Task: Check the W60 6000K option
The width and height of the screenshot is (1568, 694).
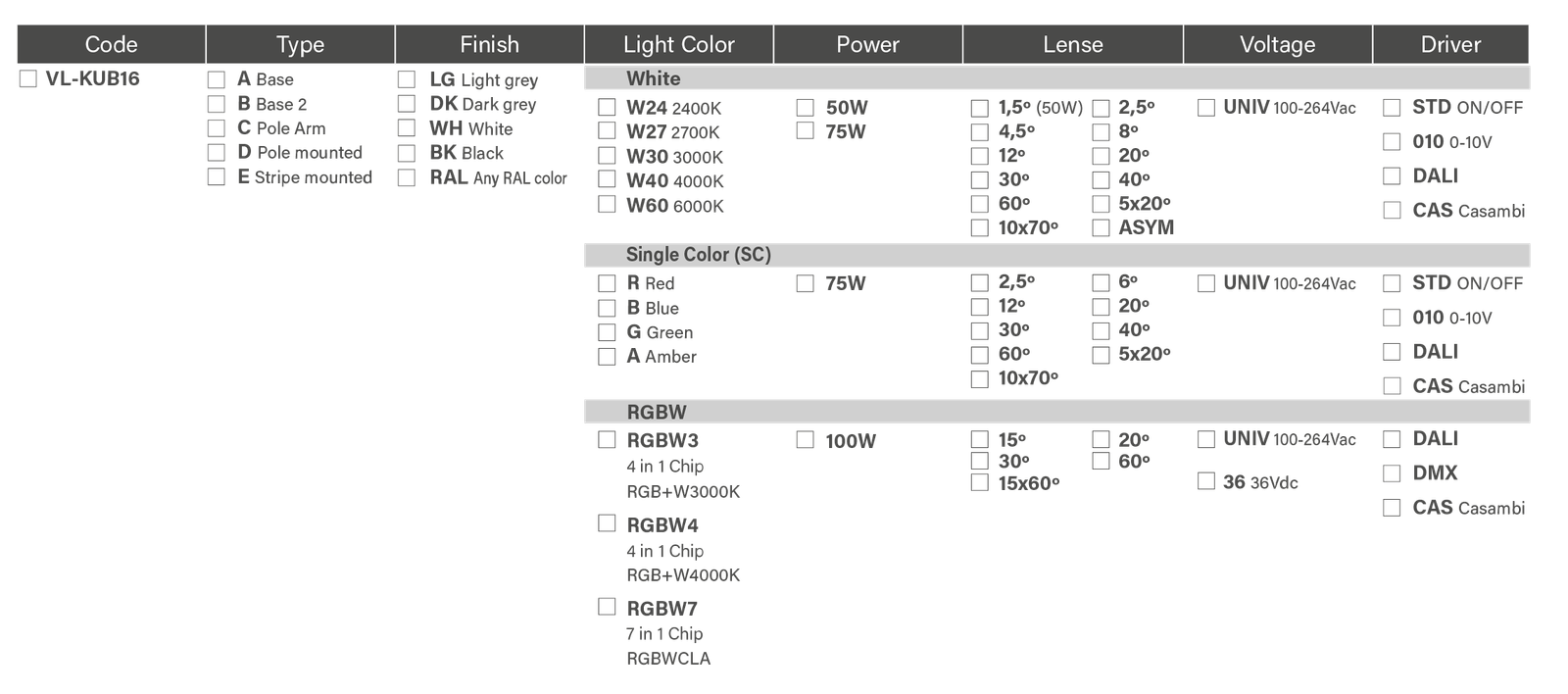Action: pyautogui.click(x=607, y=204)
